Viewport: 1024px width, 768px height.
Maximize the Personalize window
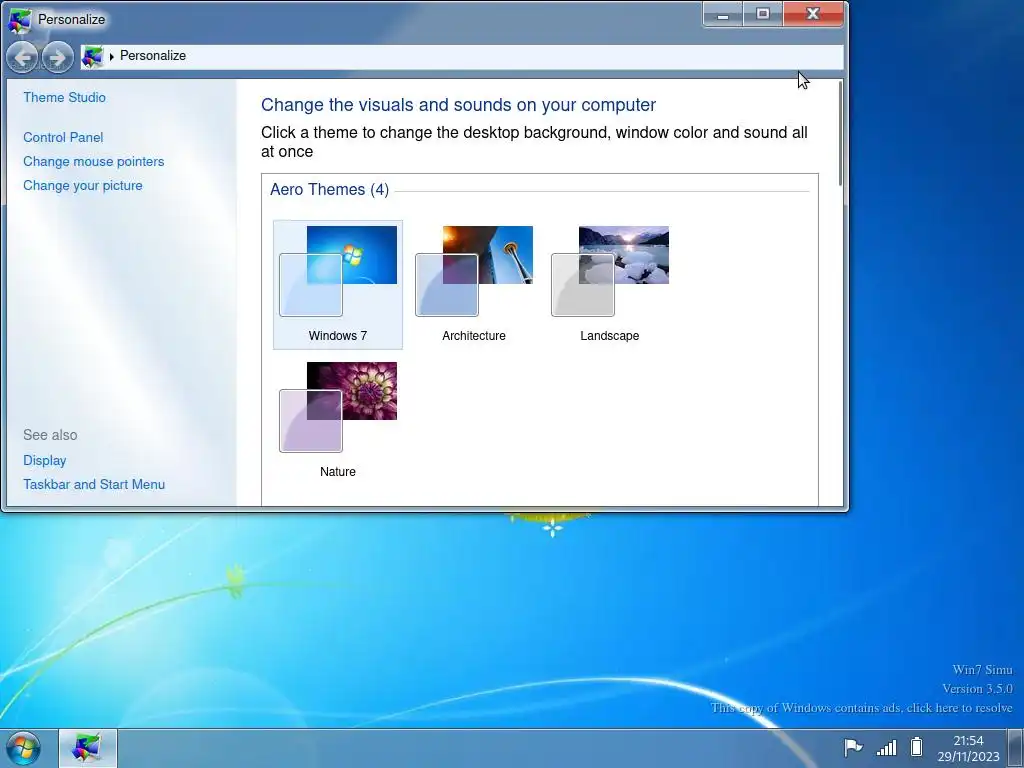(x=763, y=14)
